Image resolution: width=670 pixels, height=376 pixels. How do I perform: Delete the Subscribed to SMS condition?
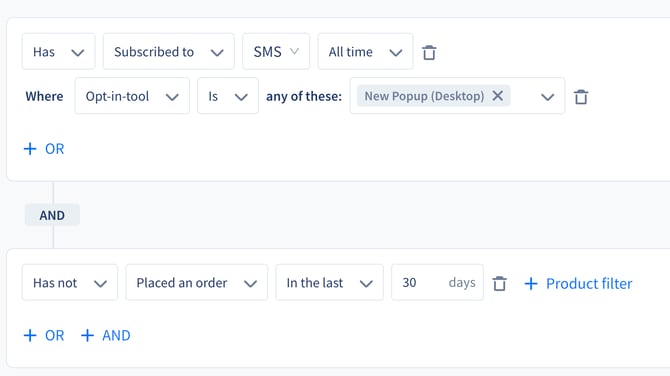429,53
